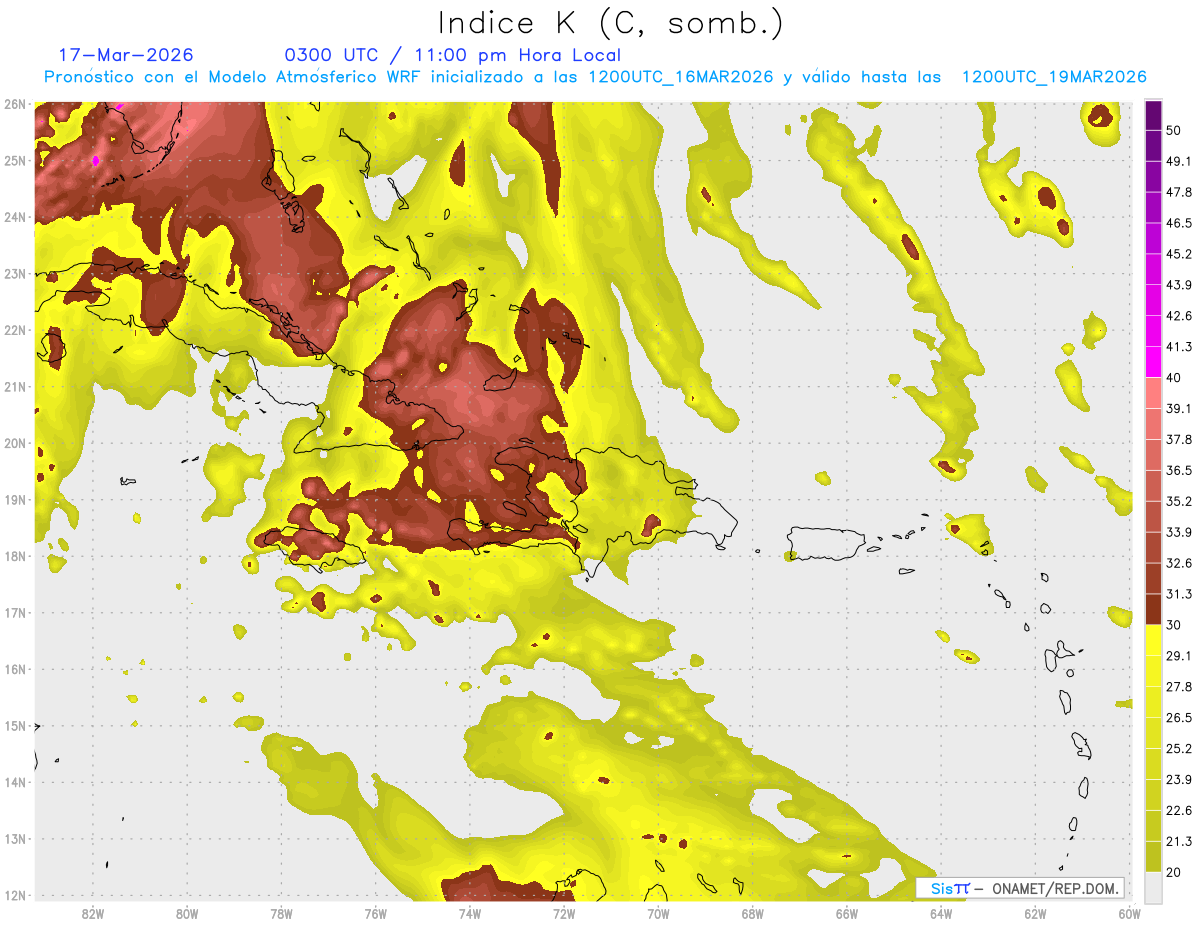This screenshot has height=927, width=1200.
Task: Click the "14N" latitude label
Action: click(x=15, y=782)
